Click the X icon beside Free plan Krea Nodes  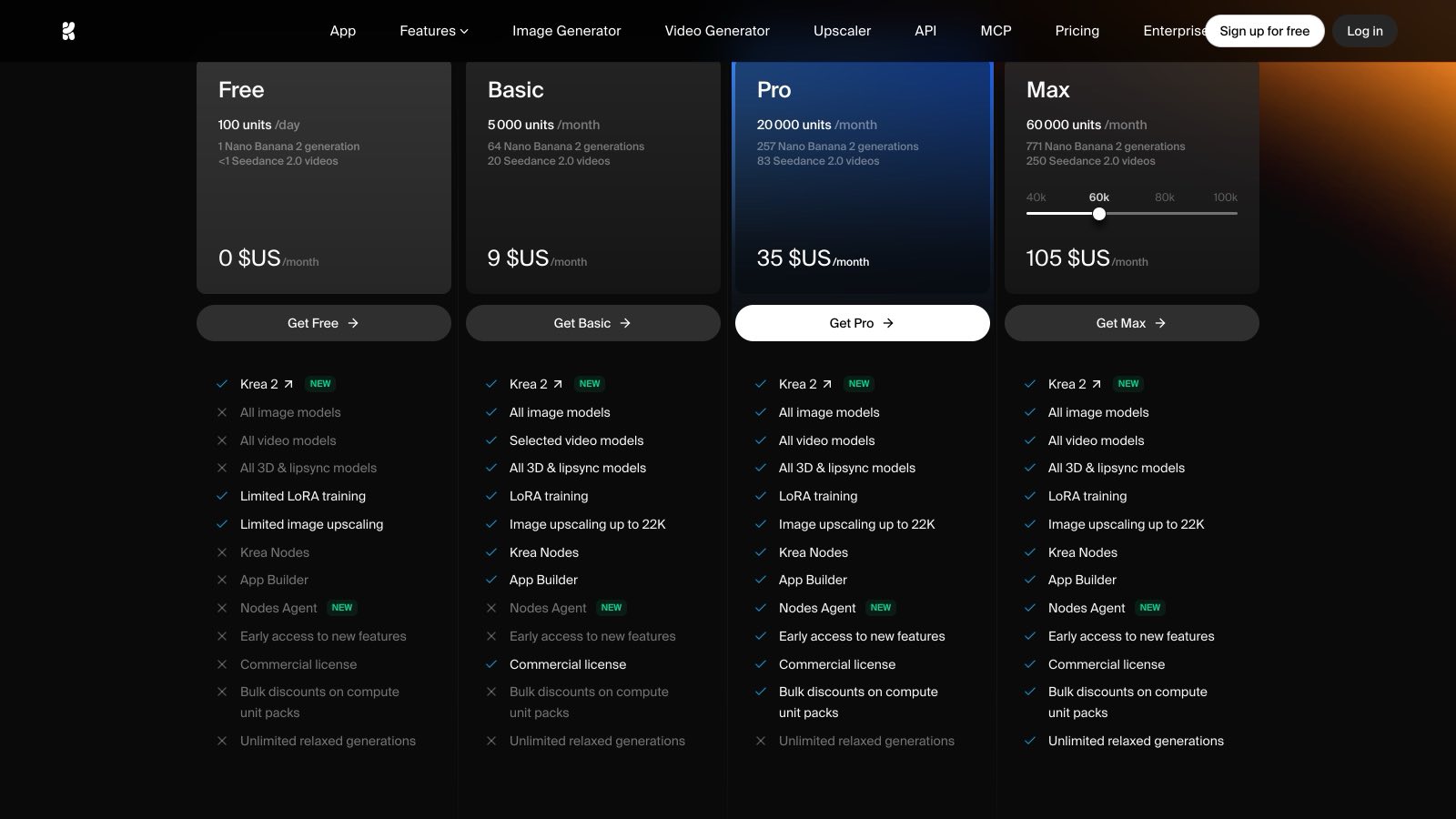pyautogui.click(x=222, y=552)
